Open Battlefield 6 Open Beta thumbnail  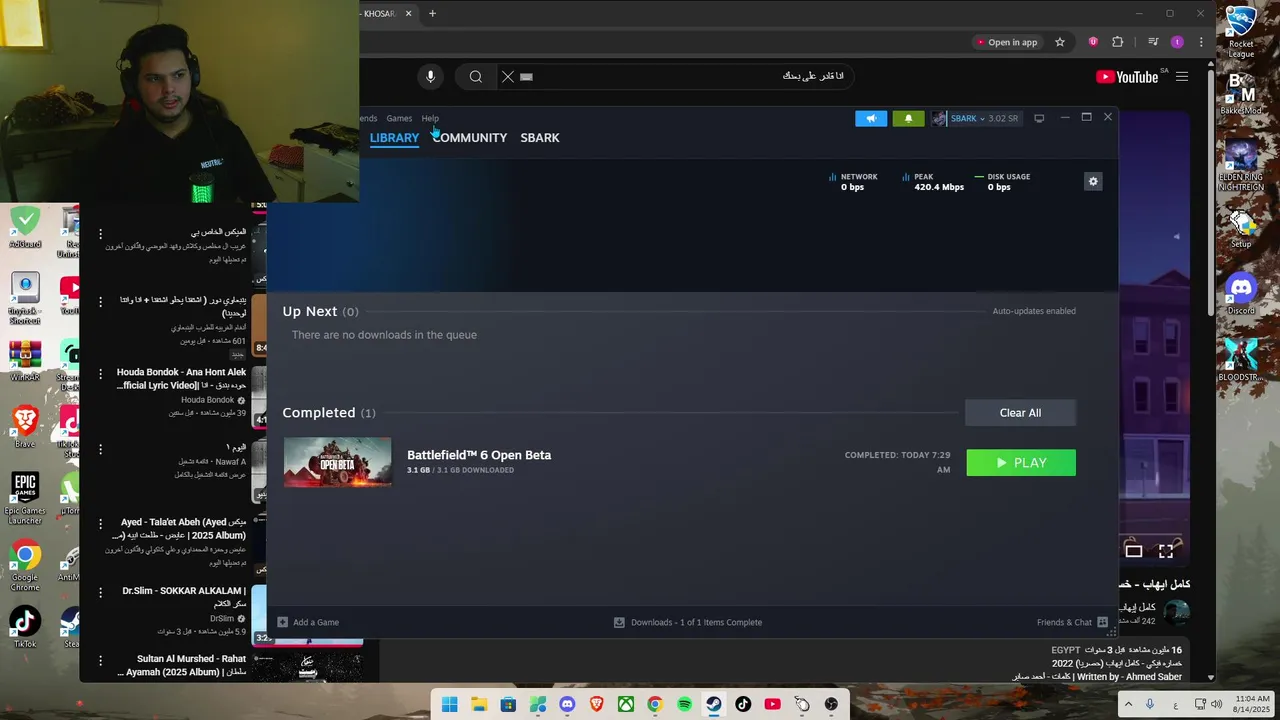tap(338, 462)
